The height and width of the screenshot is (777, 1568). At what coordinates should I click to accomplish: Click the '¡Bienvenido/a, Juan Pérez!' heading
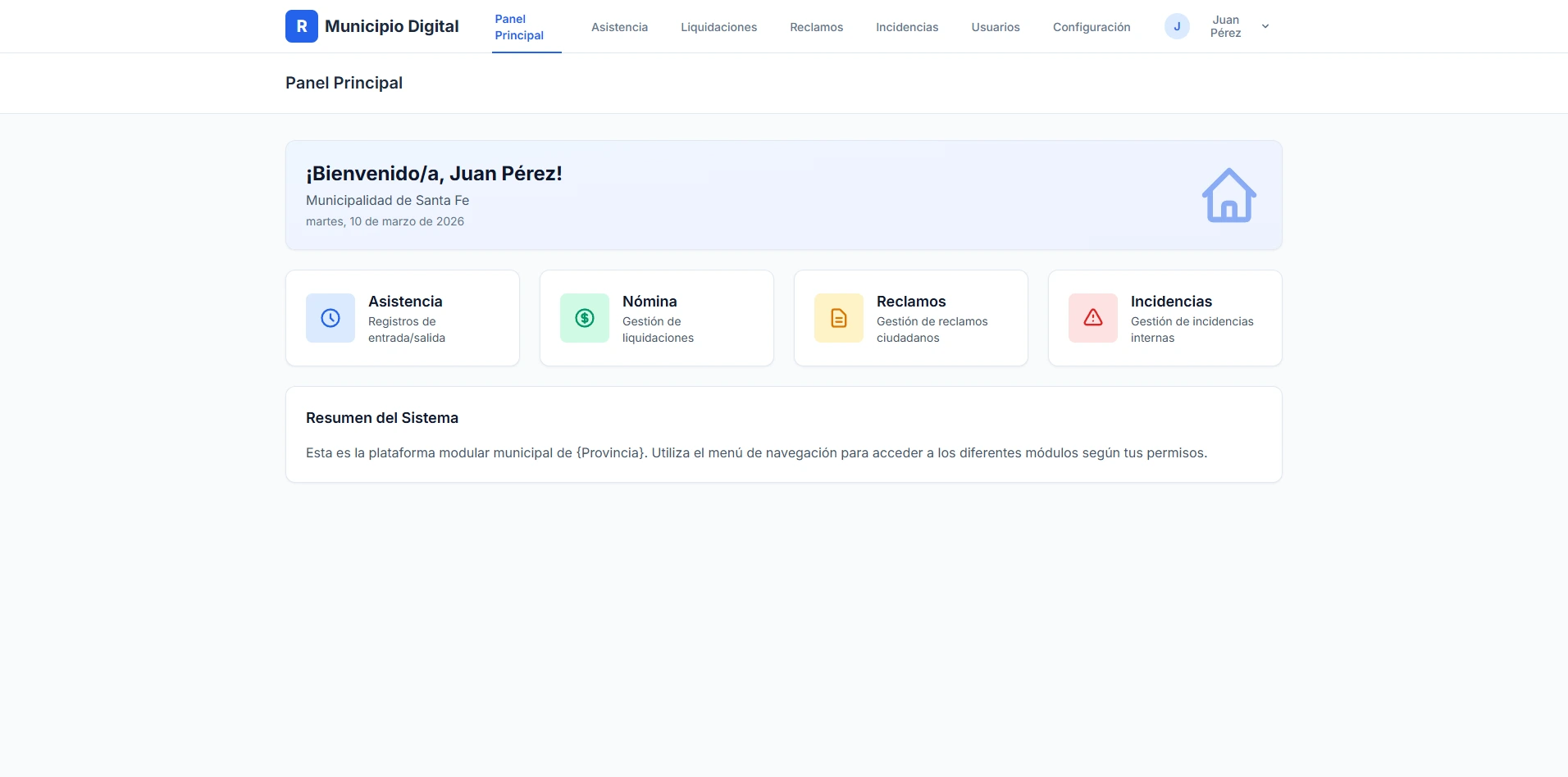coord(434,174)
